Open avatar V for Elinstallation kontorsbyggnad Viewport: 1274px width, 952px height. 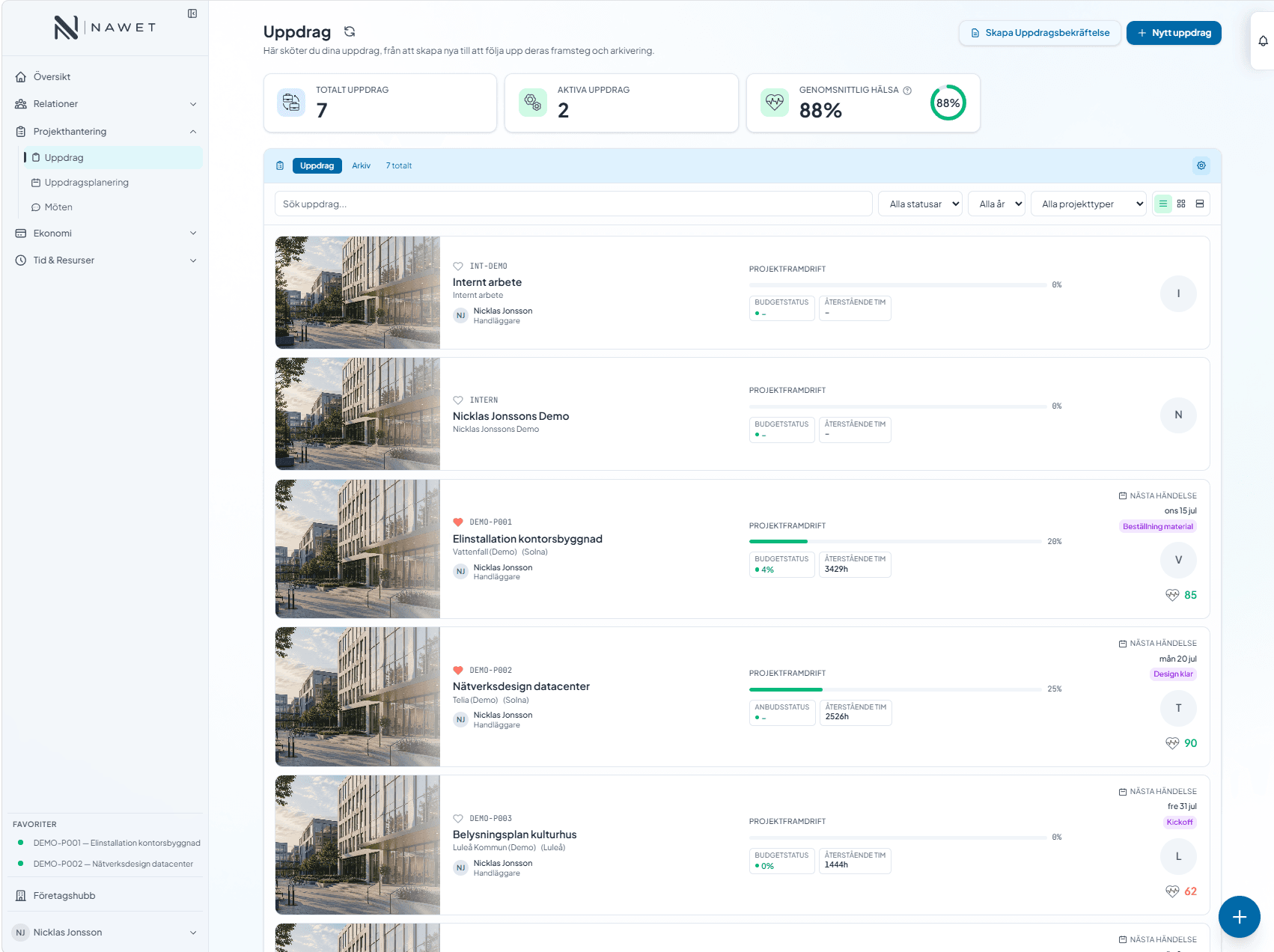pos(1178,560)
